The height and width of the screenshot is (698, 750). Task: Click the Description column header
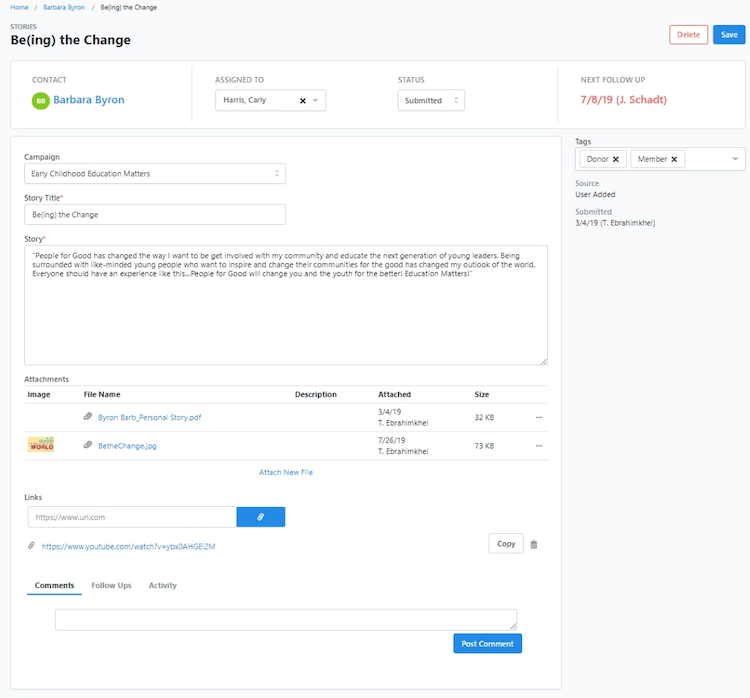point(316,395)
